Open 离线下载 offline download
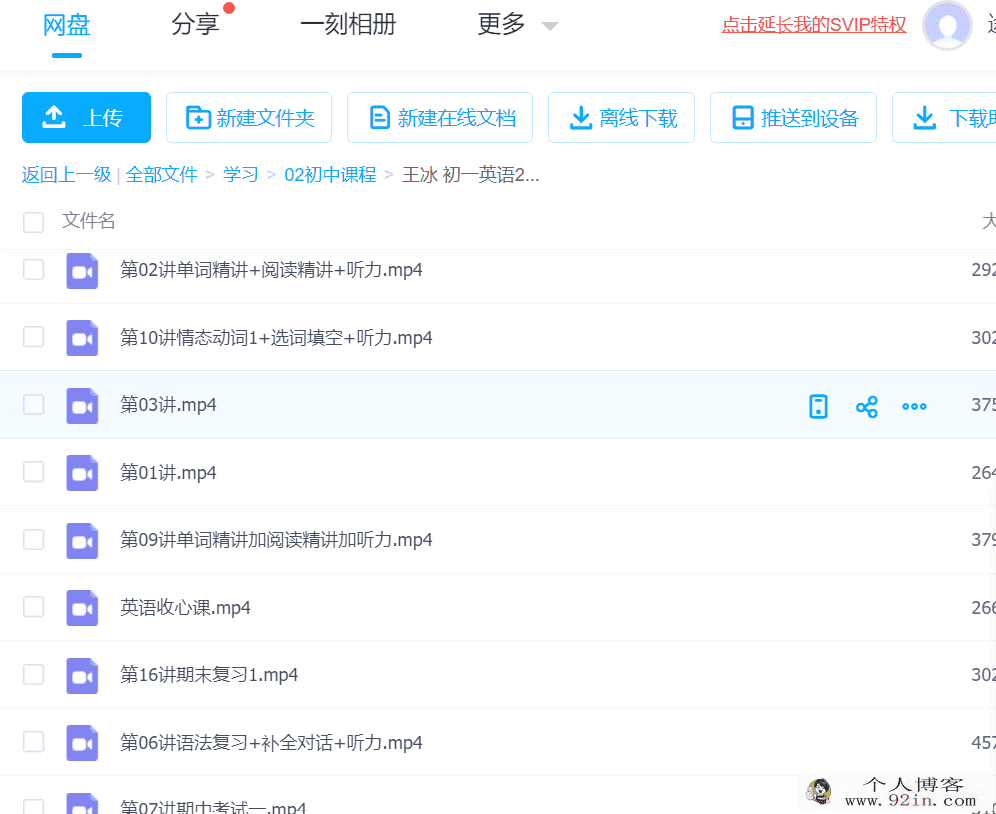This screenshot has height=814, width=996. 621,118
